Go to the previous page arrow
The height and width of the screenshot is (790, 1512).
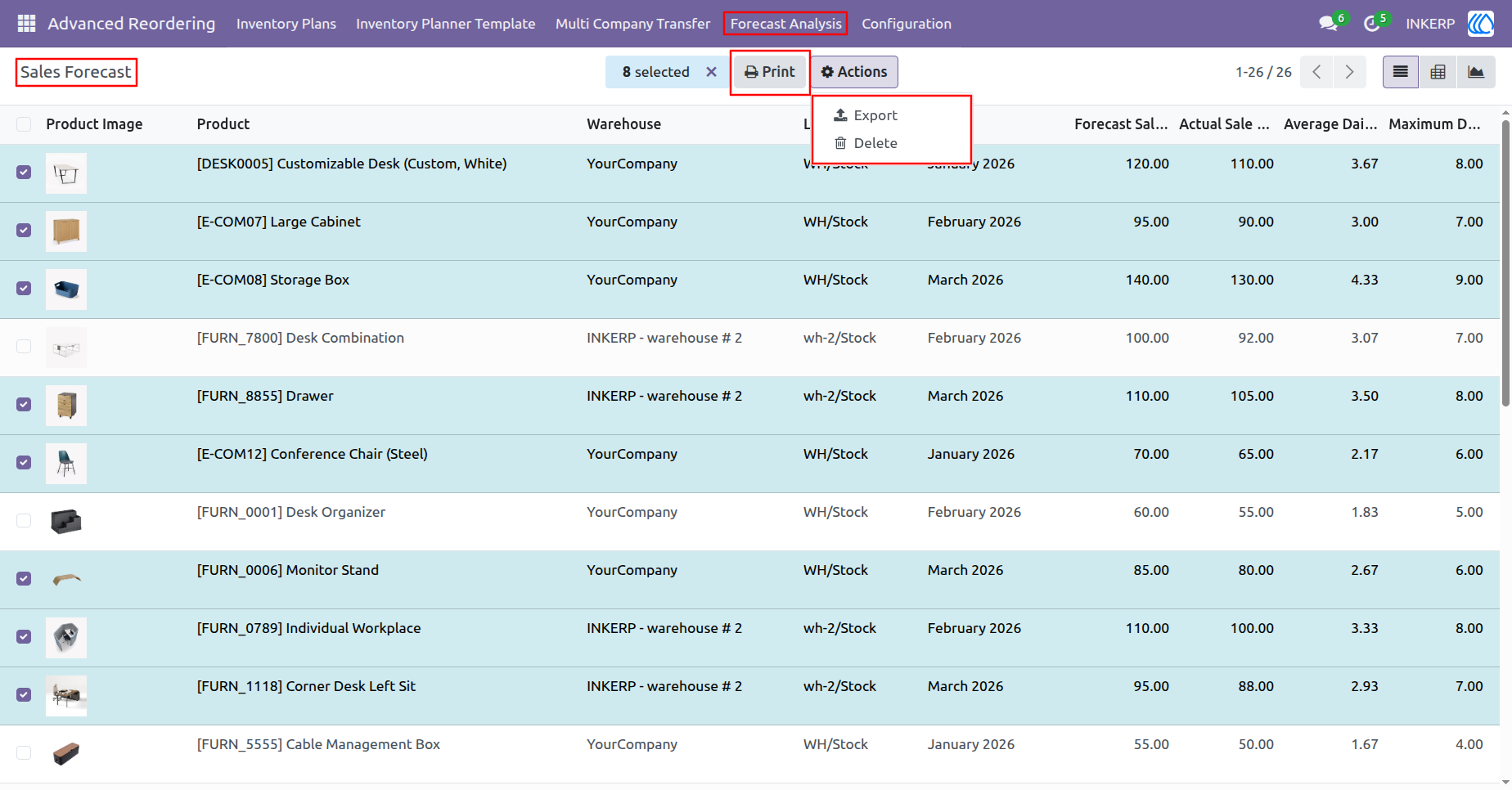click(x=1316, y=72)
